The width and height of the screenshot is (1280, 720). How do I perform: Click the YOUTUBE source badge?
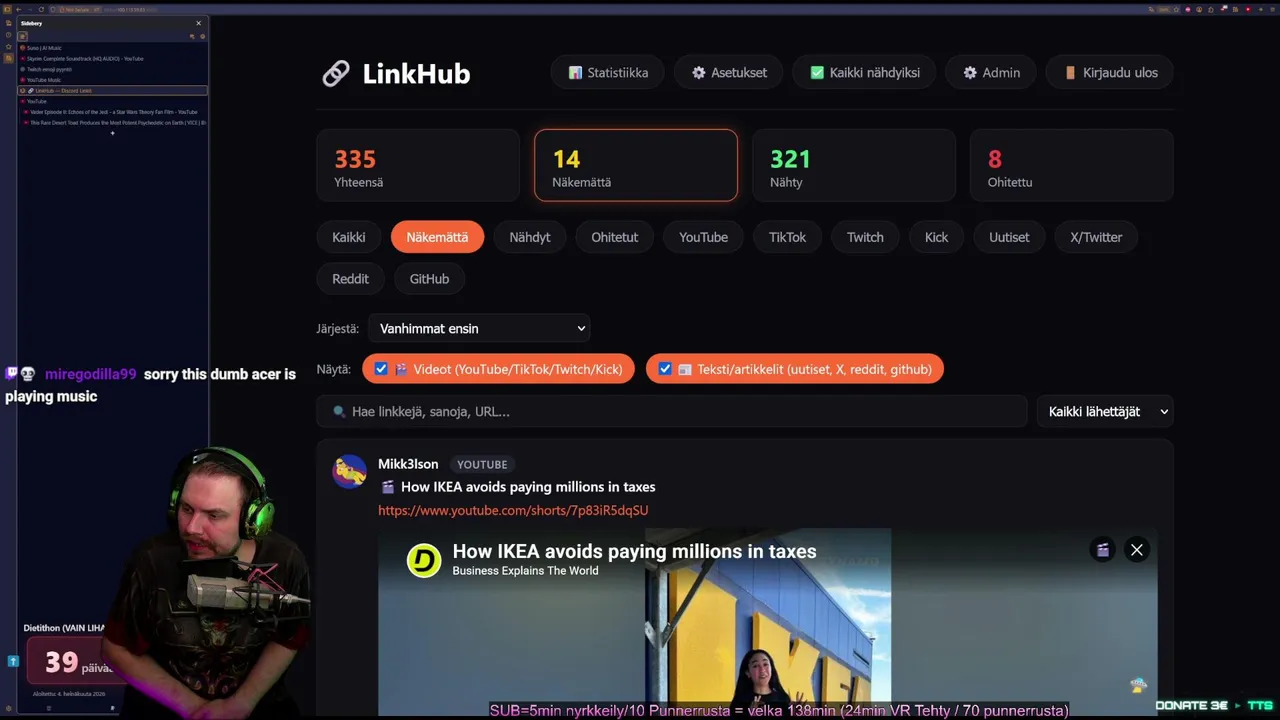pyautogui.click(x=482, y=464)
